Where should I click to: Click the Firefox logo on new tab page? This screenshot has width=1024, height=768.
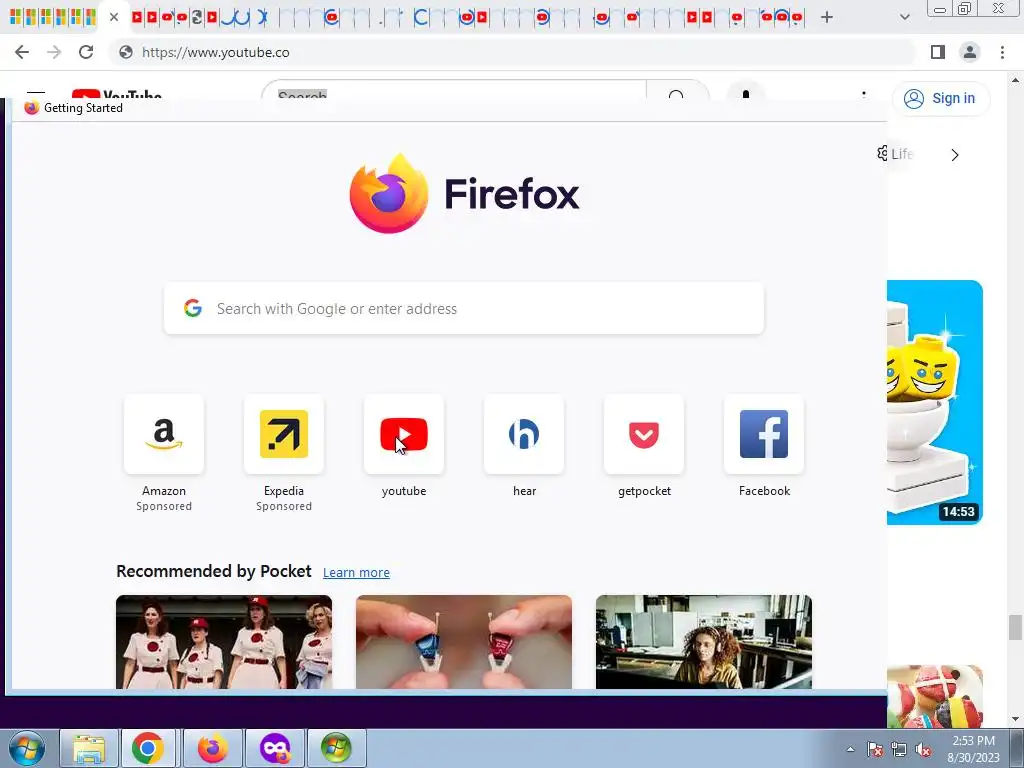464,194
